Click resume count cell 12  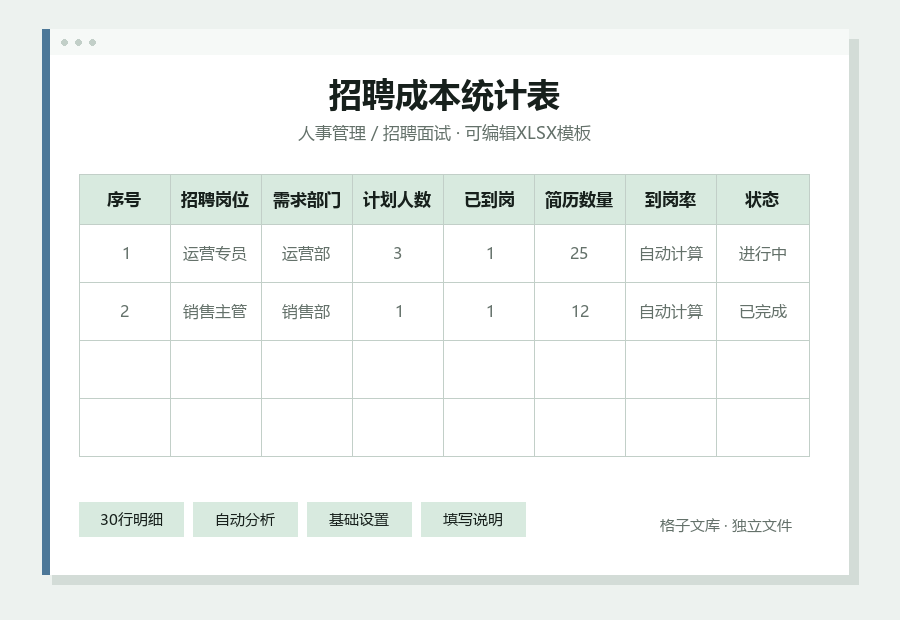click(580, 312)
